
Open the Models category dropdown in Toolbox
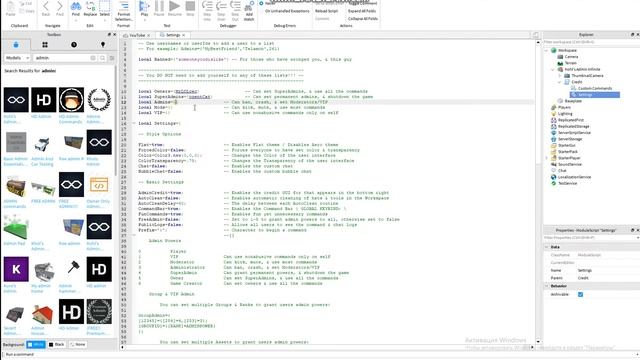click(17, 58)
